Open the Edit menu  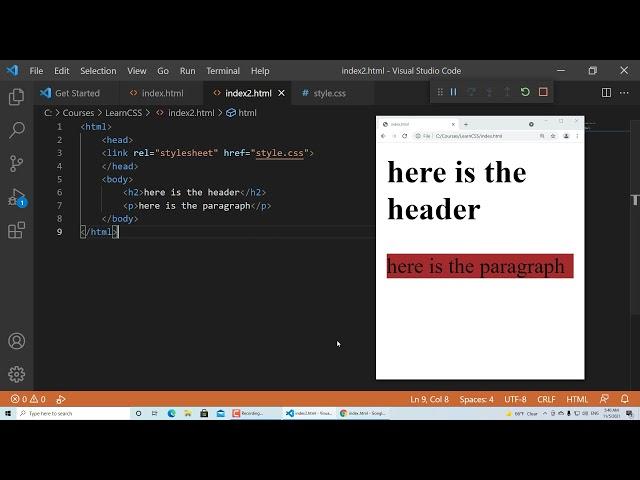pyautogui.click(x=62, y=71)
